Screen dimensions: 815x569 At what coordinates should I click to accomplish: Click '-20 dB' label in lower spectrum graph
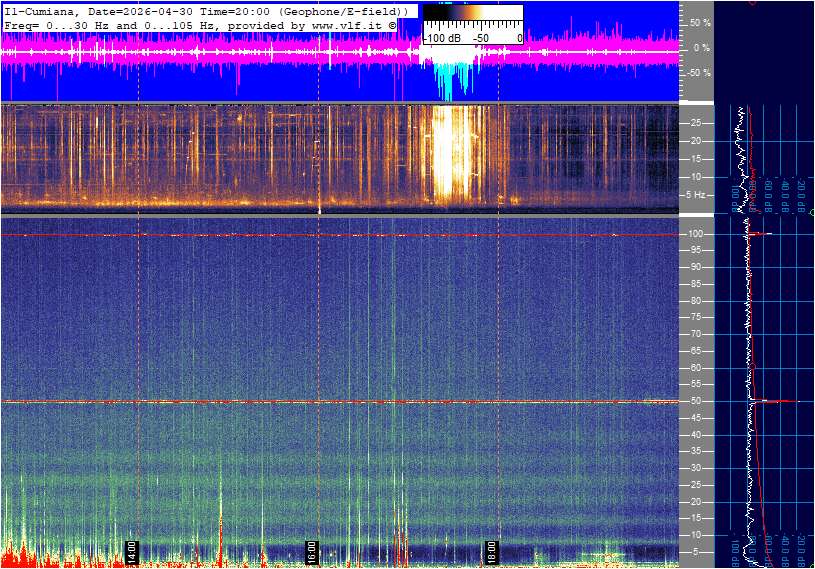coord(801,553)
